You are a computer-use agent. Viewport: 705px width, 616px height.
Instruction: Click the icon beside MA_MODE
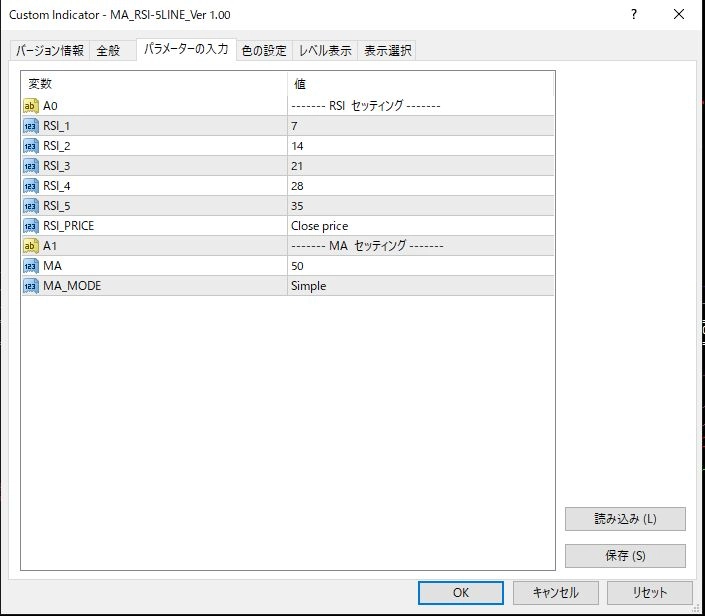pyautogui.click(x=31, y=286)
